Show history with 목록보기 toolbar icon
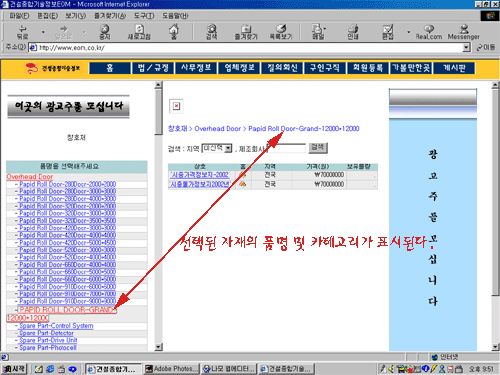 pyautogui.click(x=281, y=32)
